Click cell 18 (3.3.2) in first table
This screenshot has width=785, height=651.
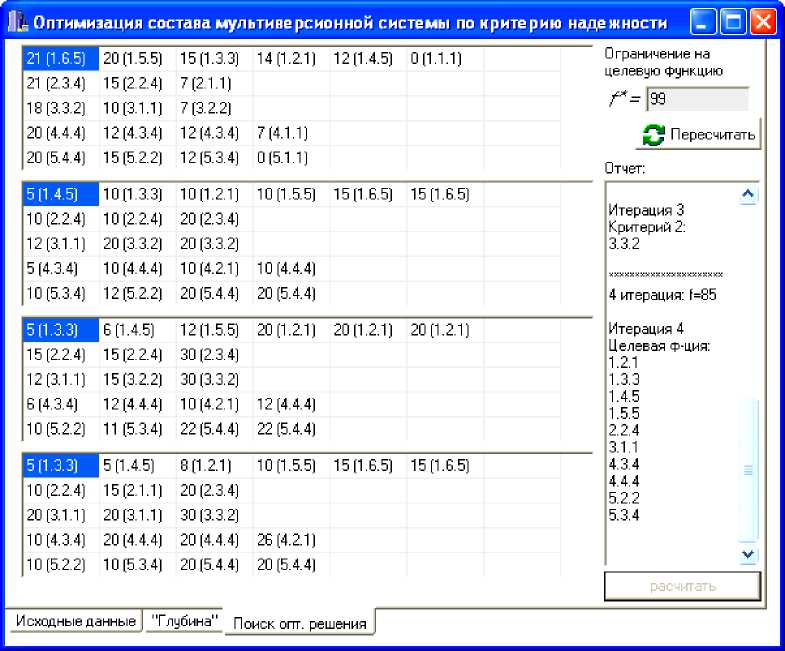(x=59, y=108)
